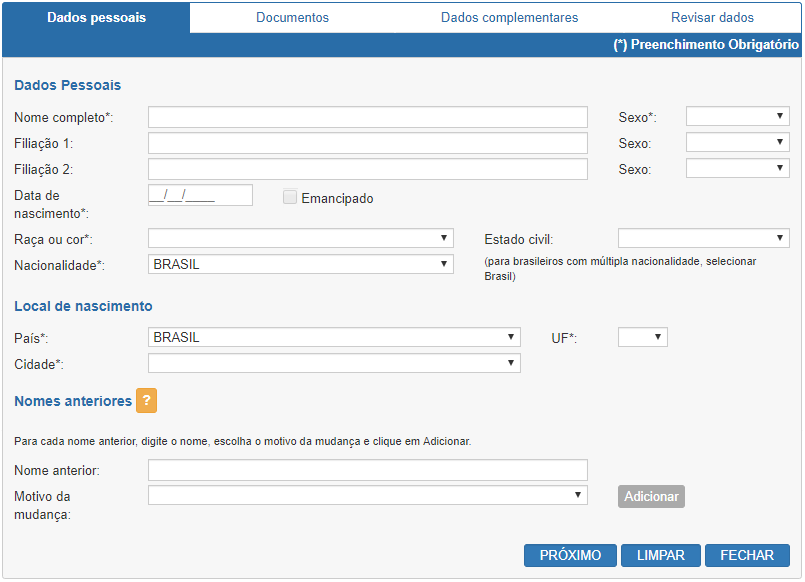The height and width of the screenshot is (582, 805).
Task: Open the Raça ou cor dropdown
Action: tap(301, 239)
